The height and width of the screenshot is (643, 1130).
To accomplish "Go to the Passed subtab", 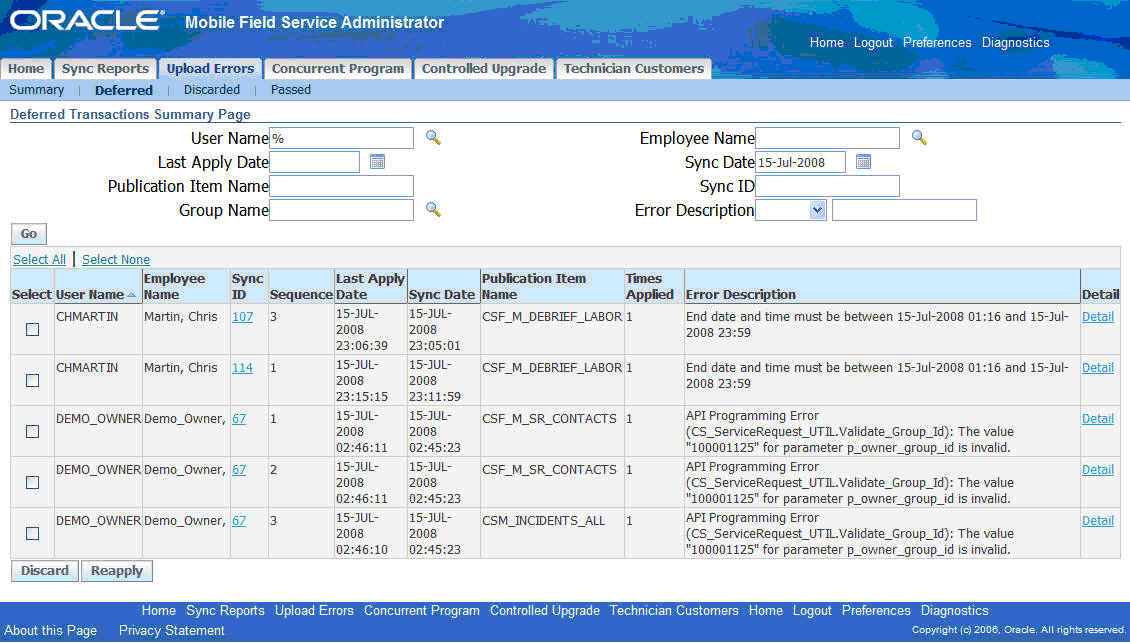I will pos(290,89).
